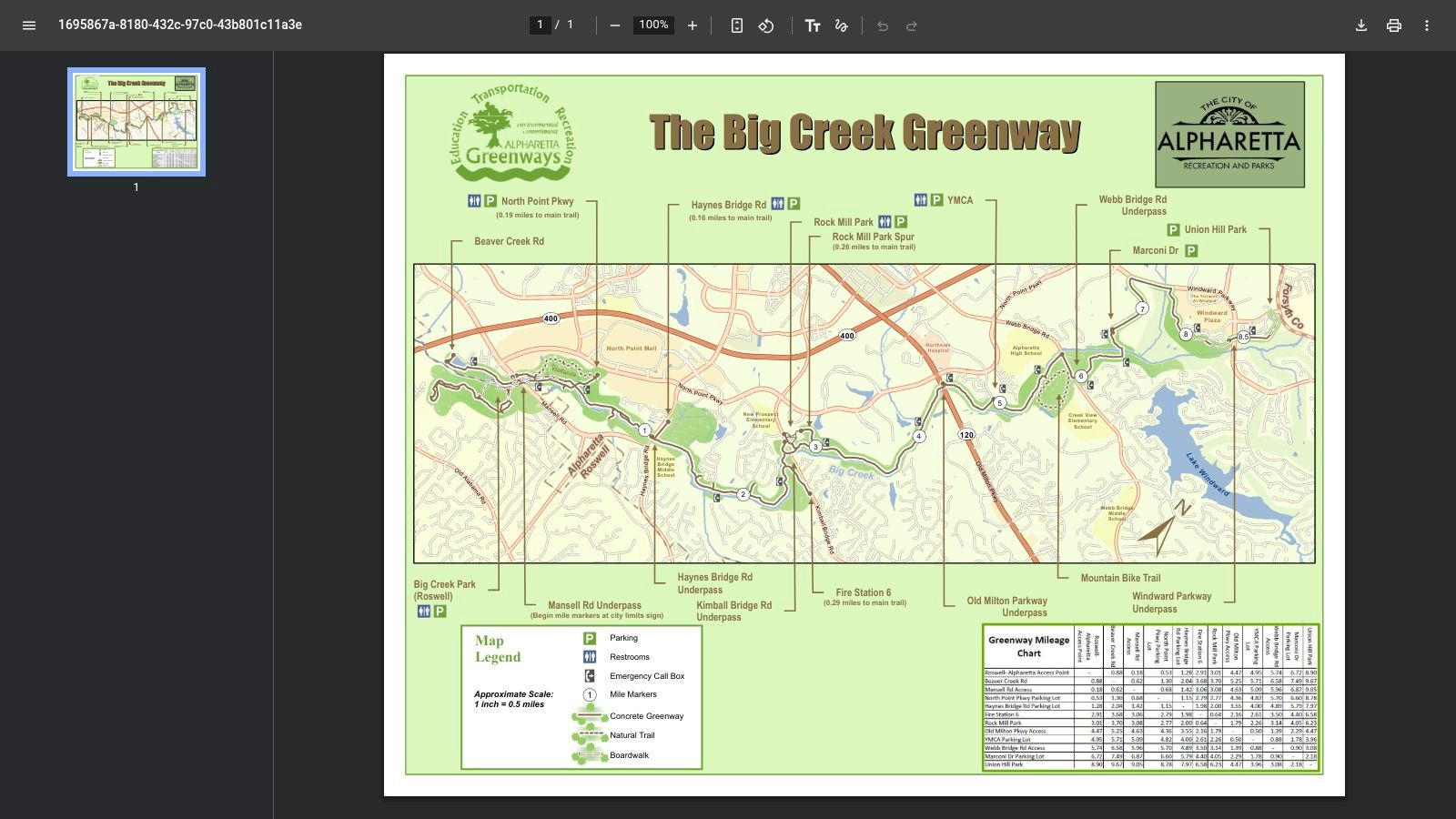Click mile marker 7 on the map

coord(1142,308)
